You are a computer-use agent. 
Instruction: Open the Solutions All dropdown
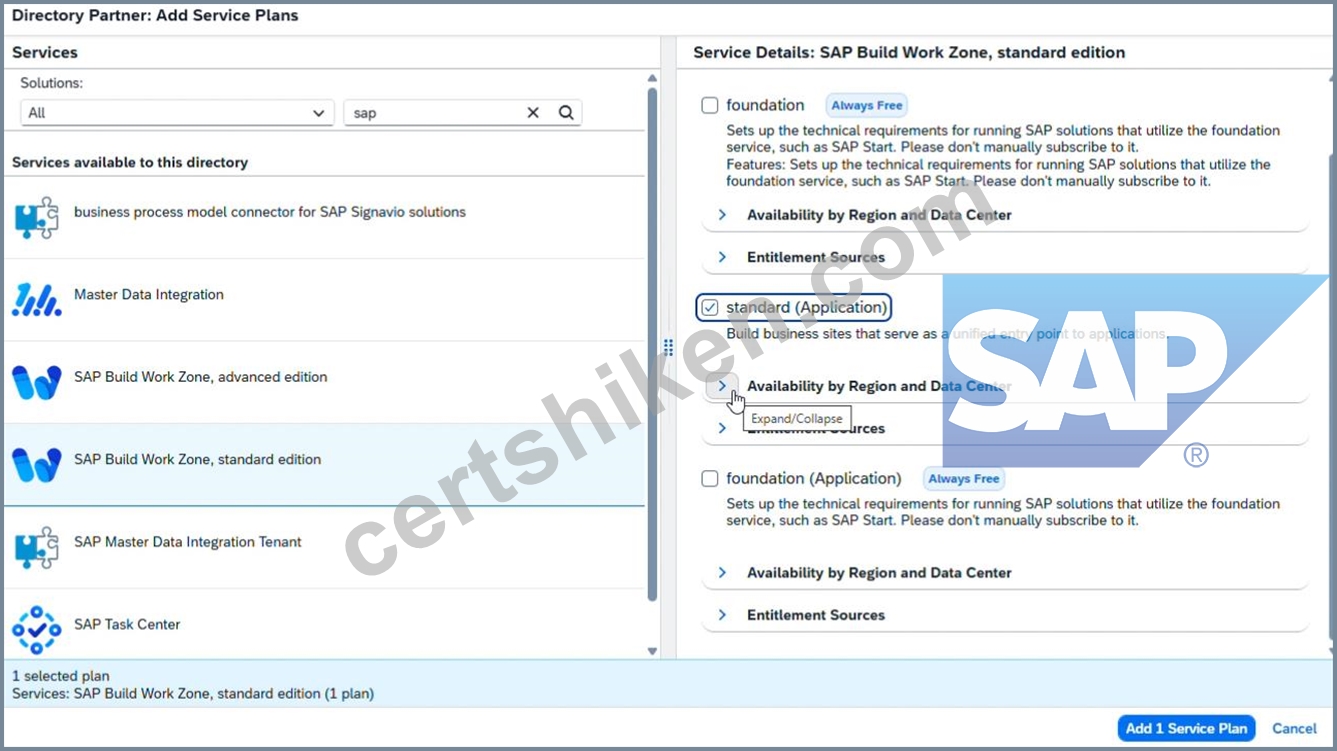coord(178,113)
